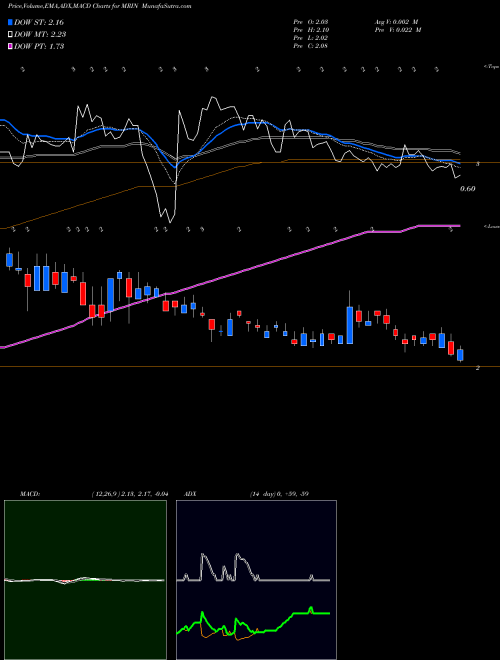This screenshot has width=500, height=660.
Task: Click the '3' axis label by upper orange line
Action: 478,164
